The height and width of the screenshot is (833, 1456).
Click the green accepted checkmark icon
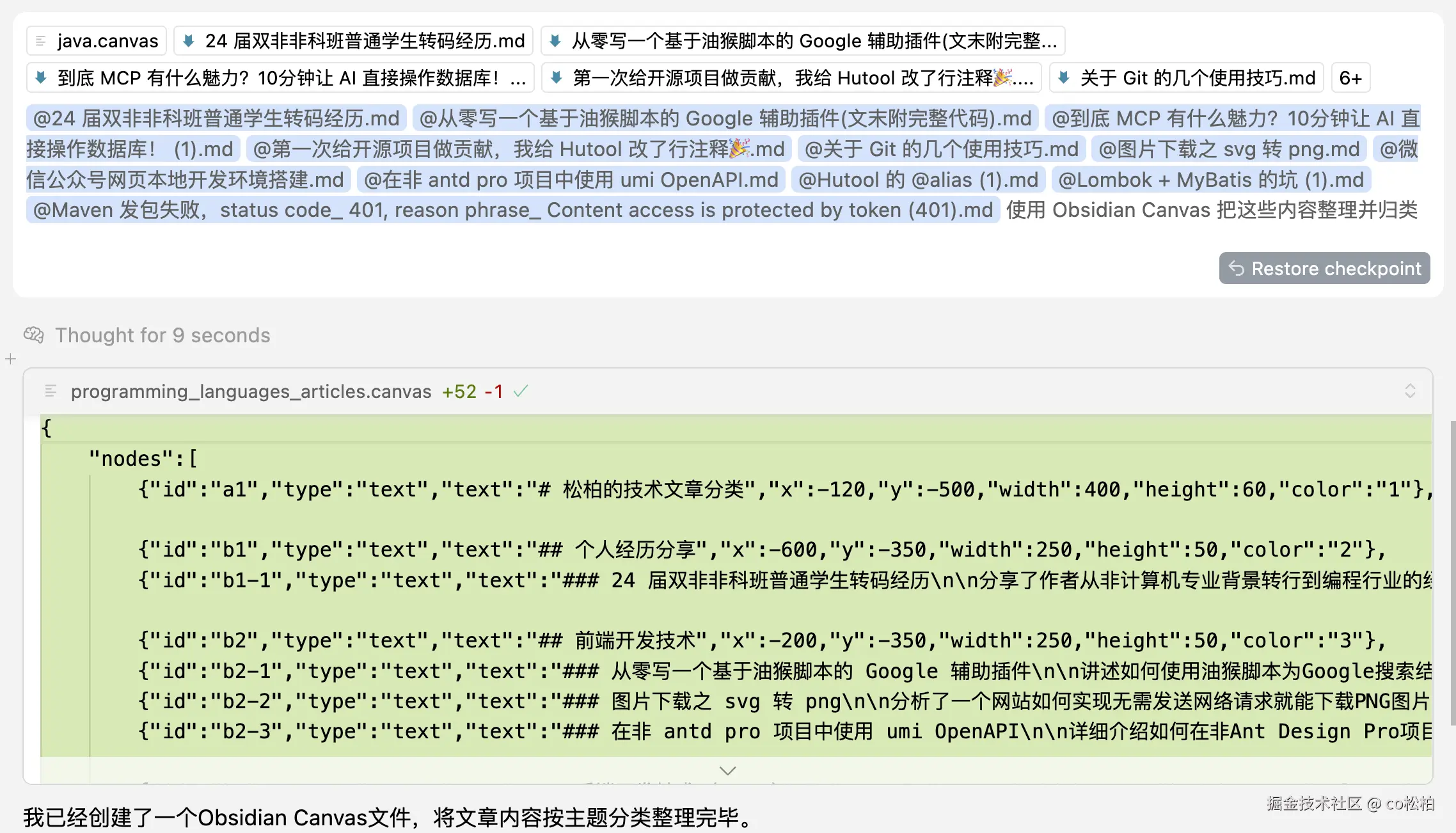[x=521, y=391]
